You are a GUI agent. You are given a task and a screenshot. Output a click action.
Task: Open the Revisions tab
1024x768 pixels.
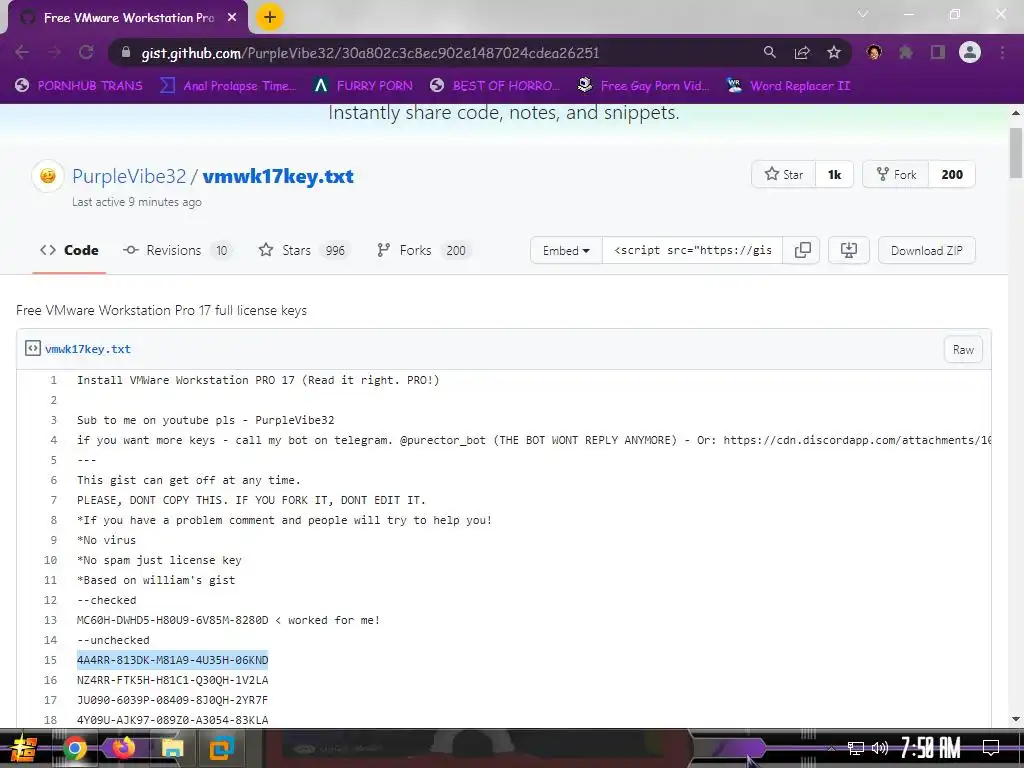tap(177, 250)
